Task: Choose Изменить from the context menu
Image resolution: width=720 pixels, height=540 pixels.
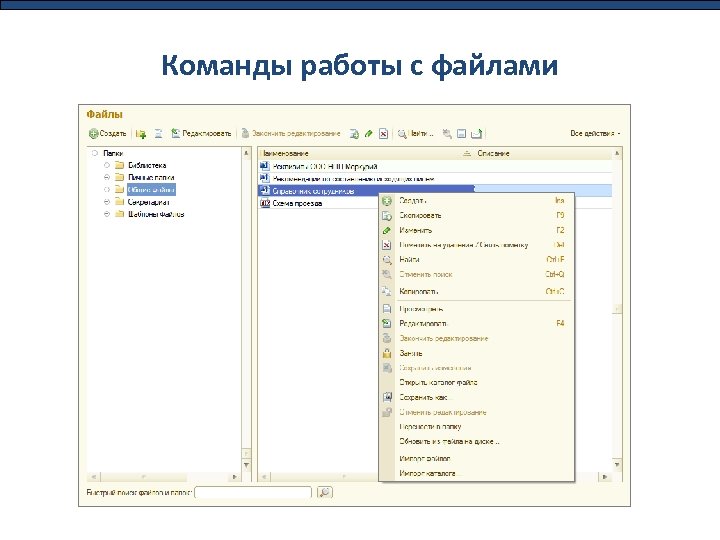Action: [476, 230]
